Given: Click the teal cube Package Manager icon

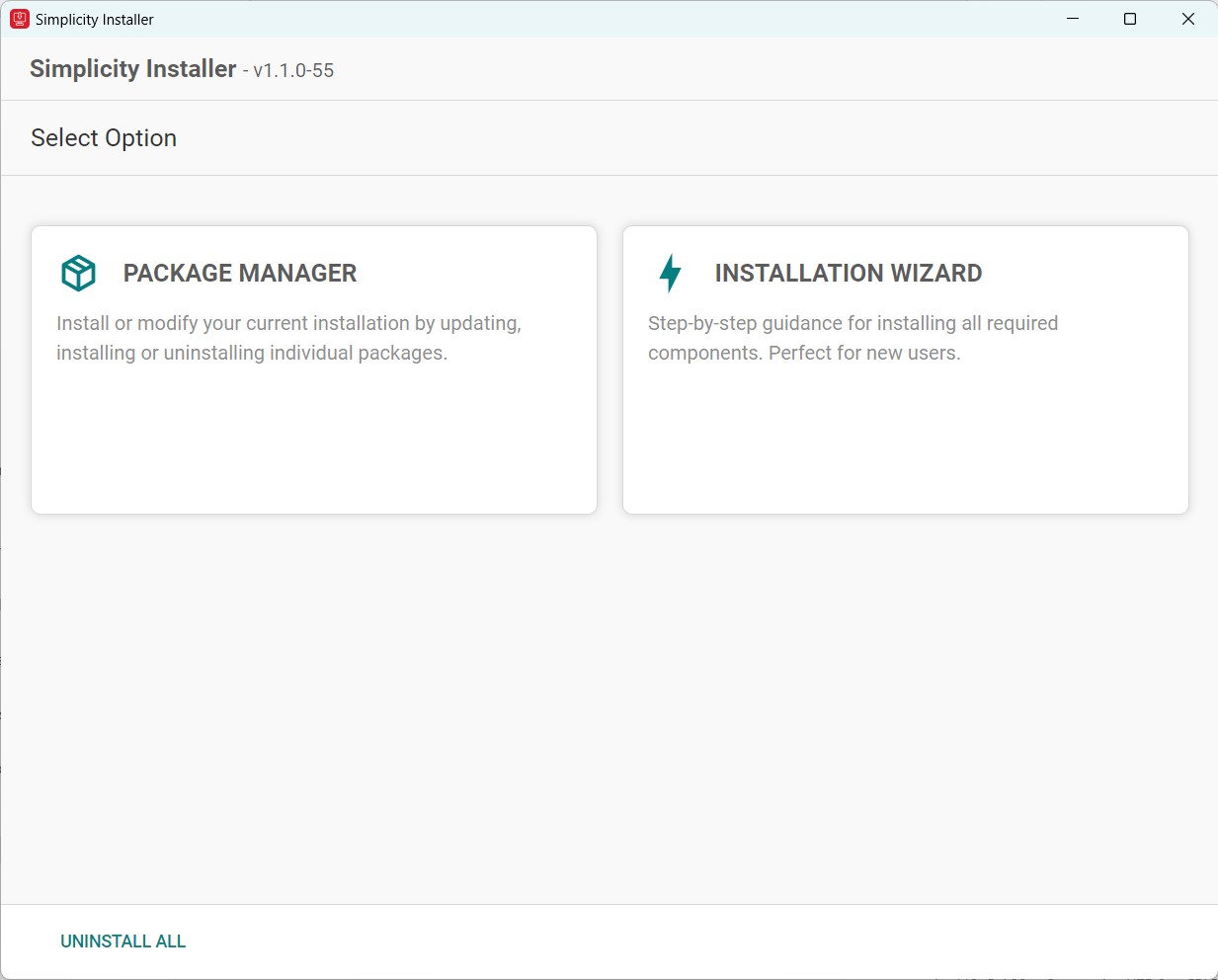Looking at the screenshot, I should coord(78,273).
